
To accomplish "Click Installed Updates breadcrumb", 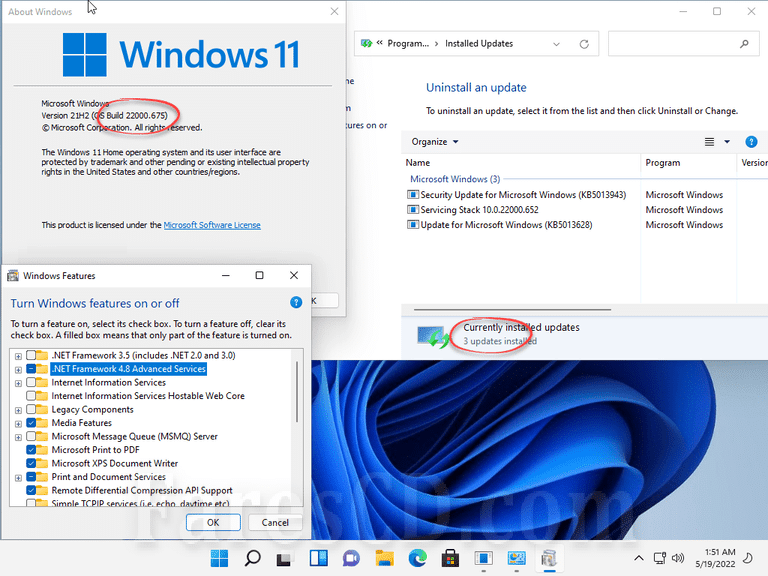I will coord(479,44).
